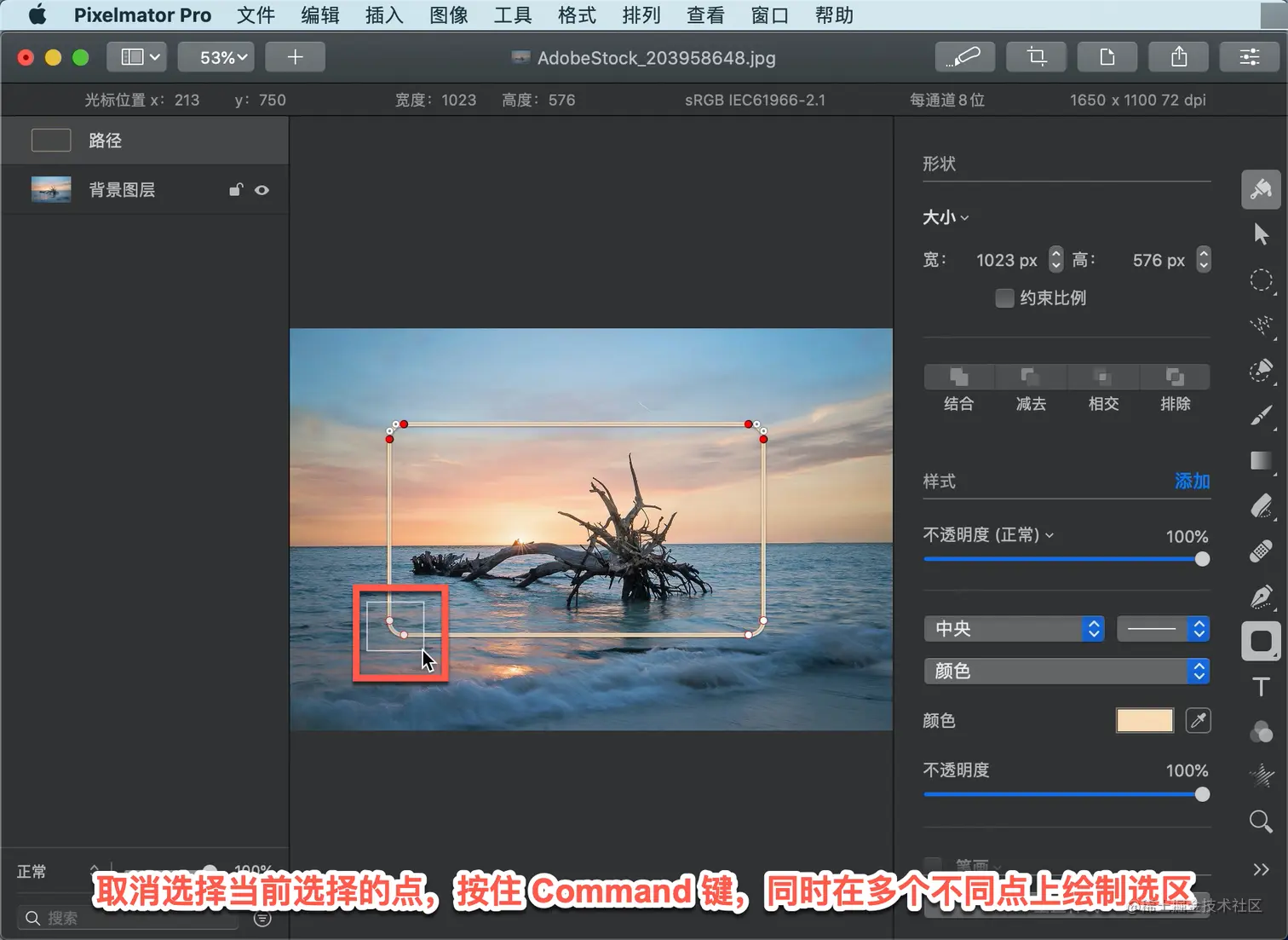Click the Share toolbar button
Image resolution: width=1288 pixels, height=940 pixels.
click(1179, 57)
